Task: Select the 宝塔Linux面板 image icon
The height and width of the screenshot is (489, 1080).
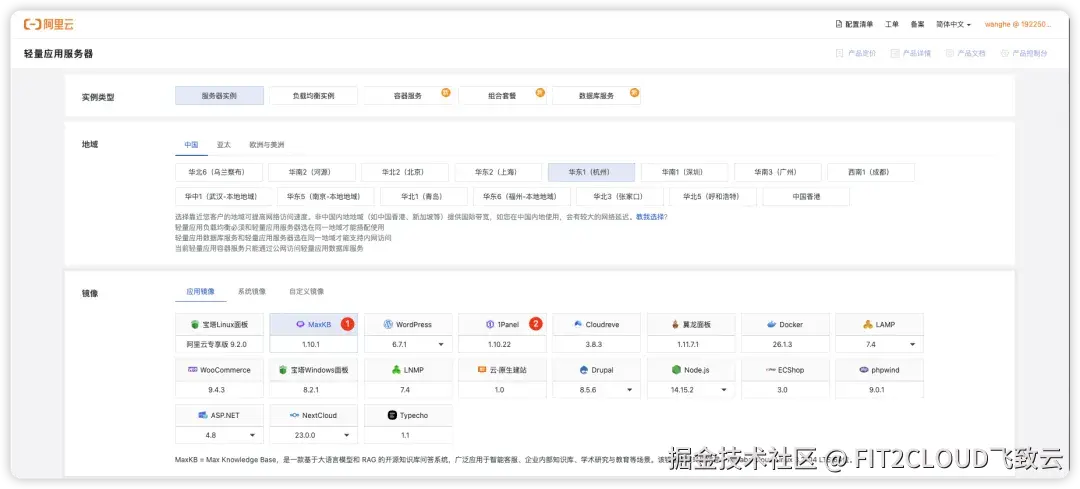Action: point(196,324)
